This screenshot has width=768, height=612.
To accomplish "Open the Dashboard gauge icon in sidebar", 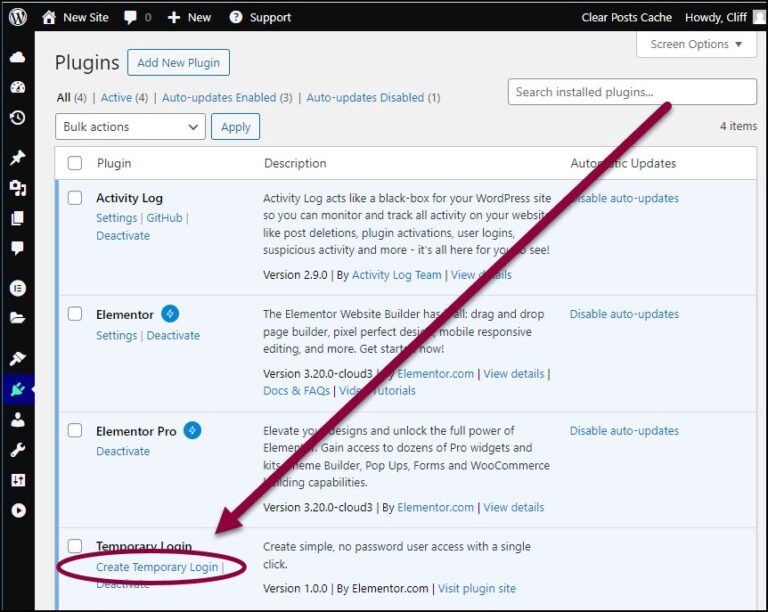I will [17, 87].
